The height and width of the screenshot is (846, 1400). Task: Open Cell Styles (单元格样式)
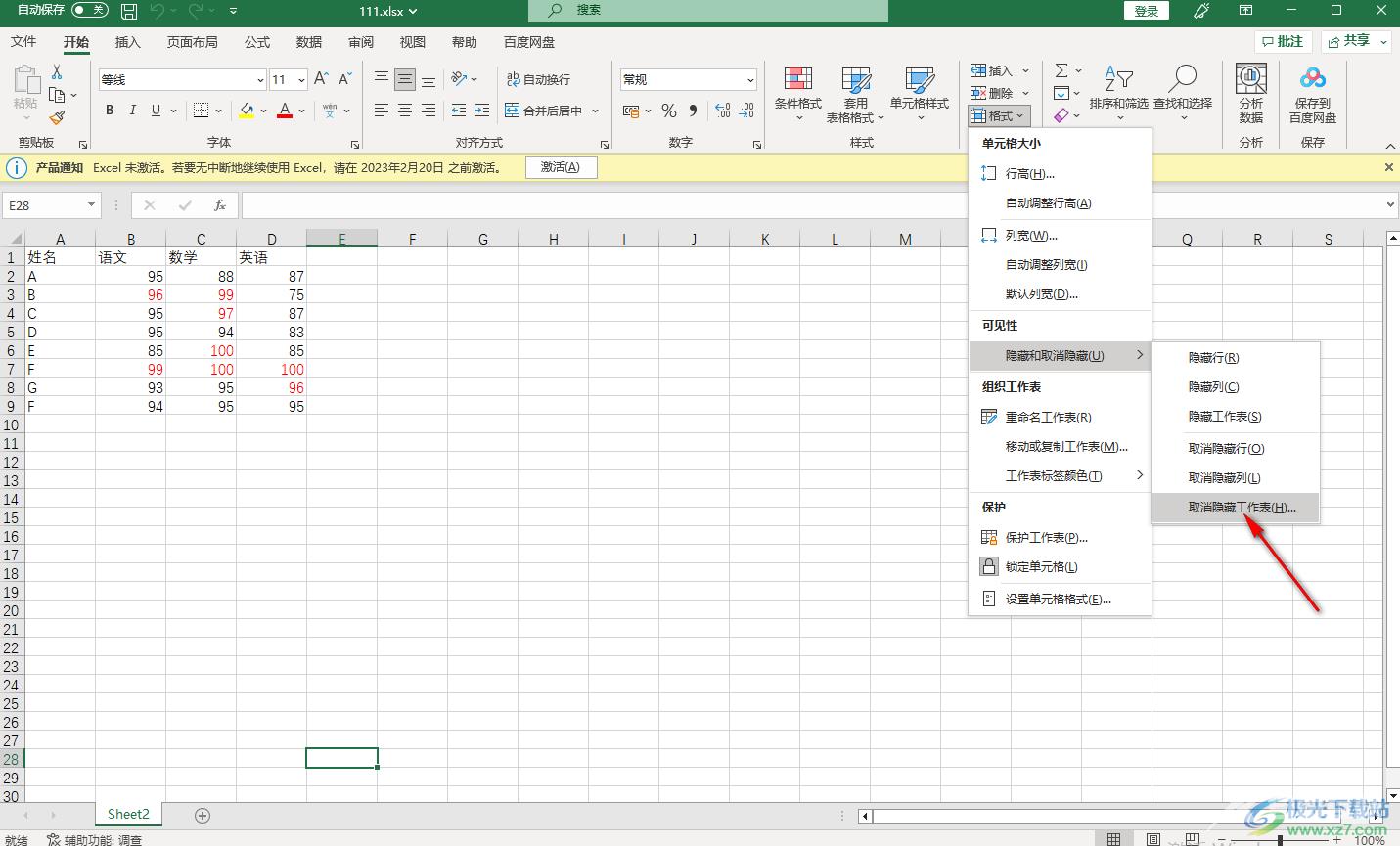point(920,94)
